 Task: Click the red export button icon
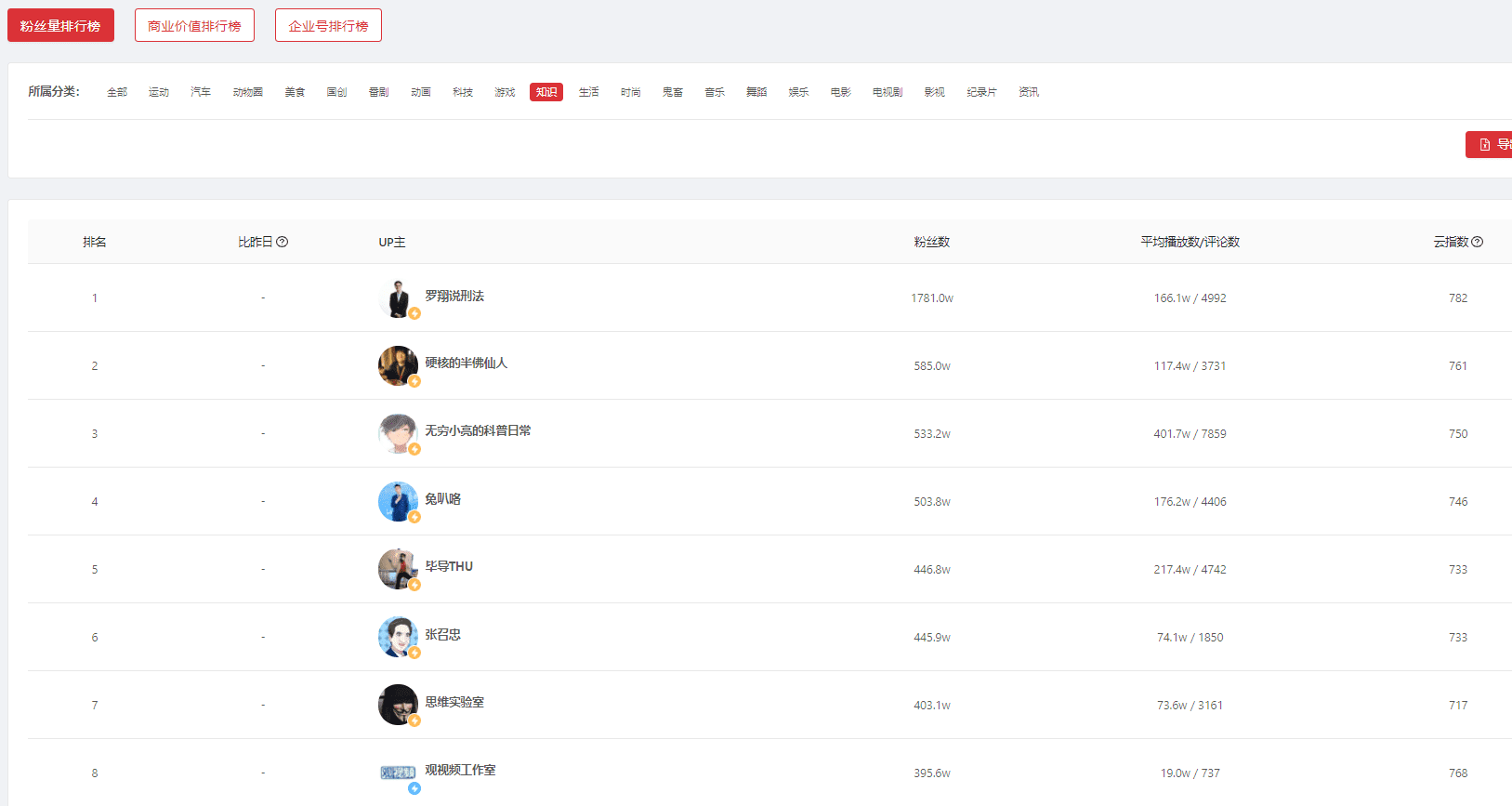click(1485, 144)
